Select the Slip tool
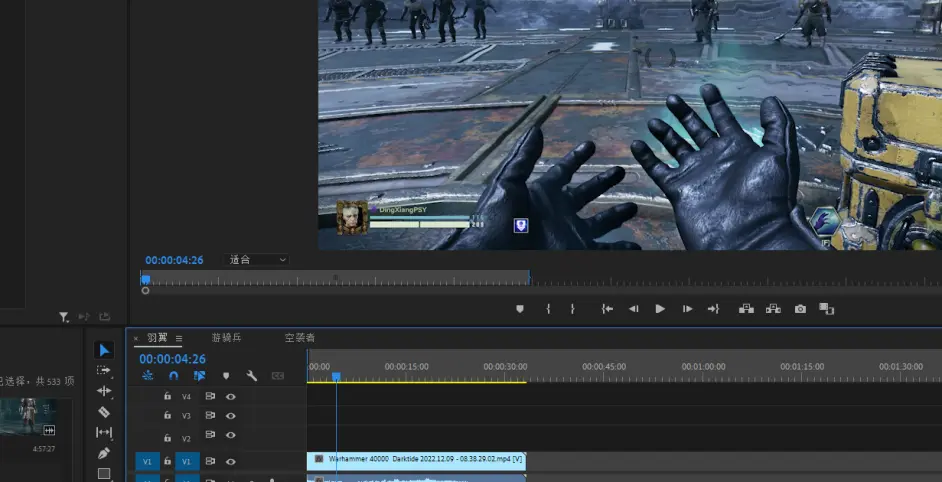 (104, 432)
